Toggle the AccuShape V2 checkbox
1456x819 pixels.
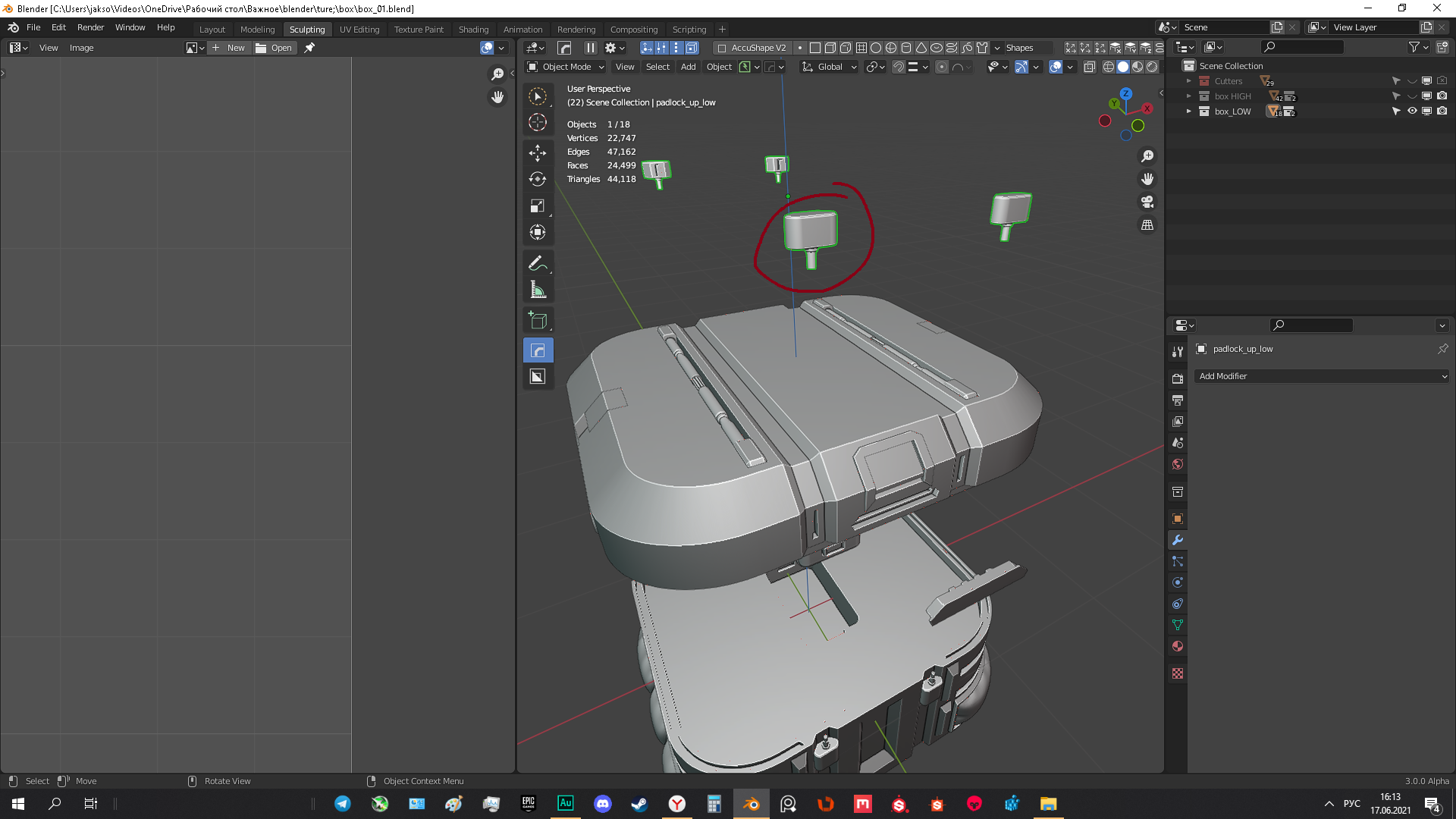[722, 48]
